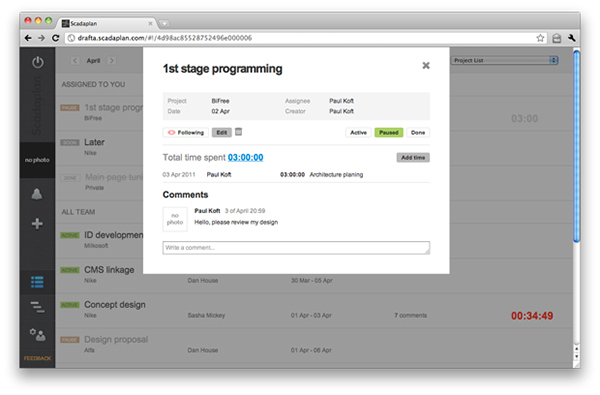Click the browser wrench settings icon

click(572, 38)
